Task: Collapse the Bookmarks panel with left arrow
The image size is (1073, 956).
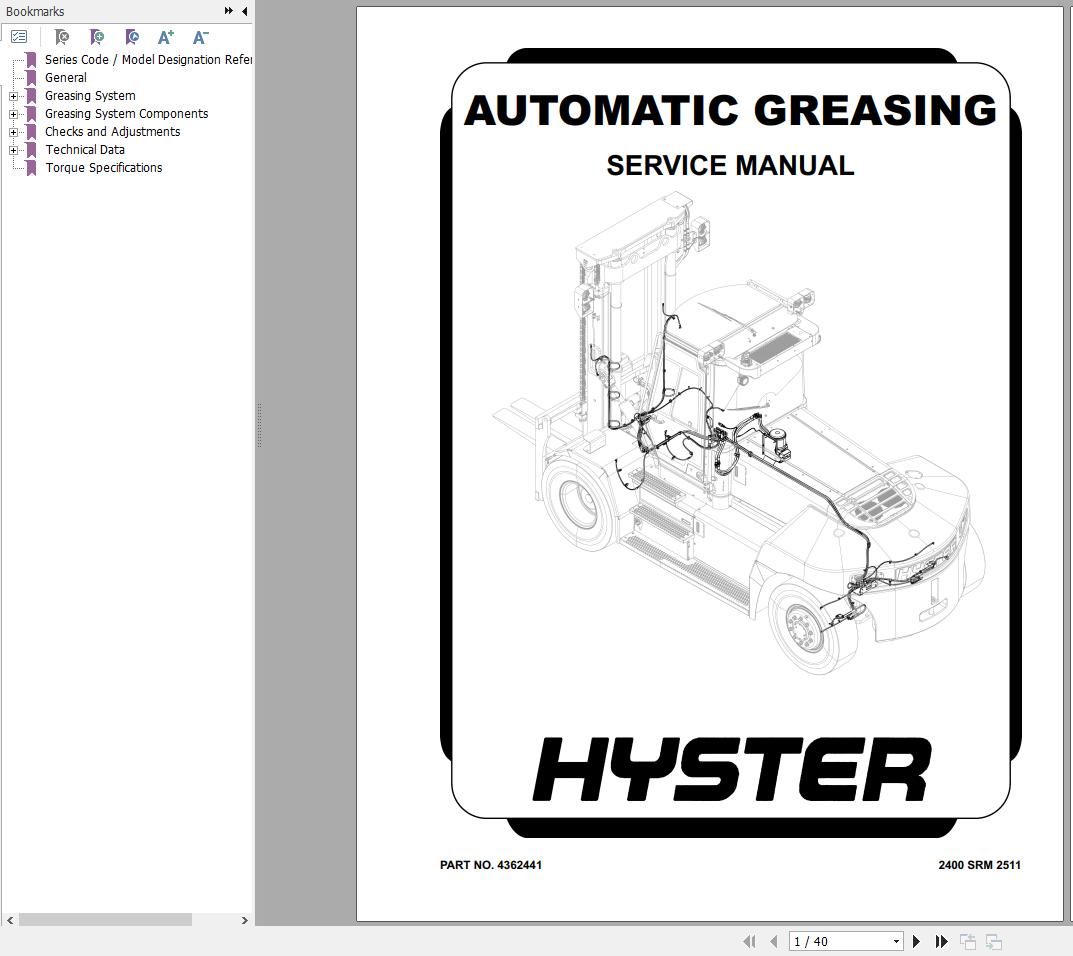Action: coord(244,11)
